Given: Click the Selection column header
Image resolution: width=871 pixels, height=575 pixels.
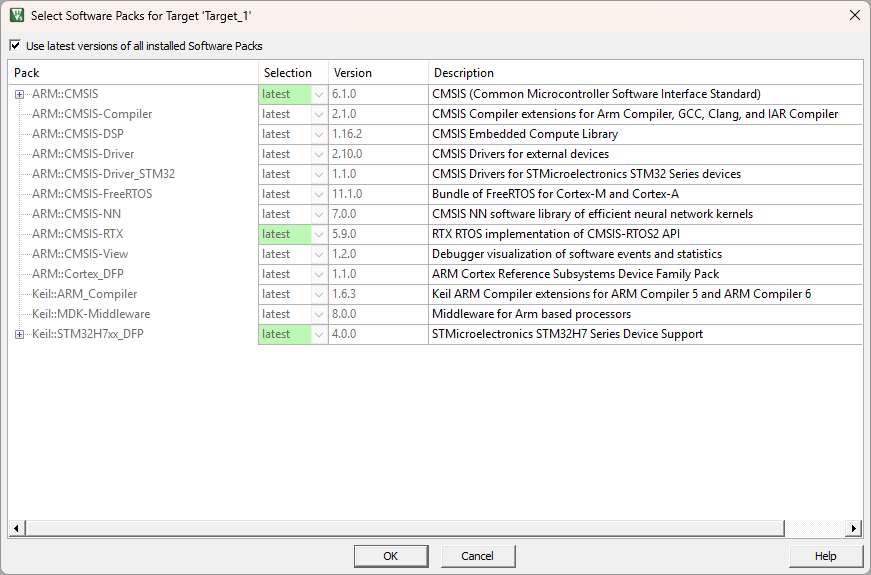Looking at the screenshot, I should click(x=293, y=73).
